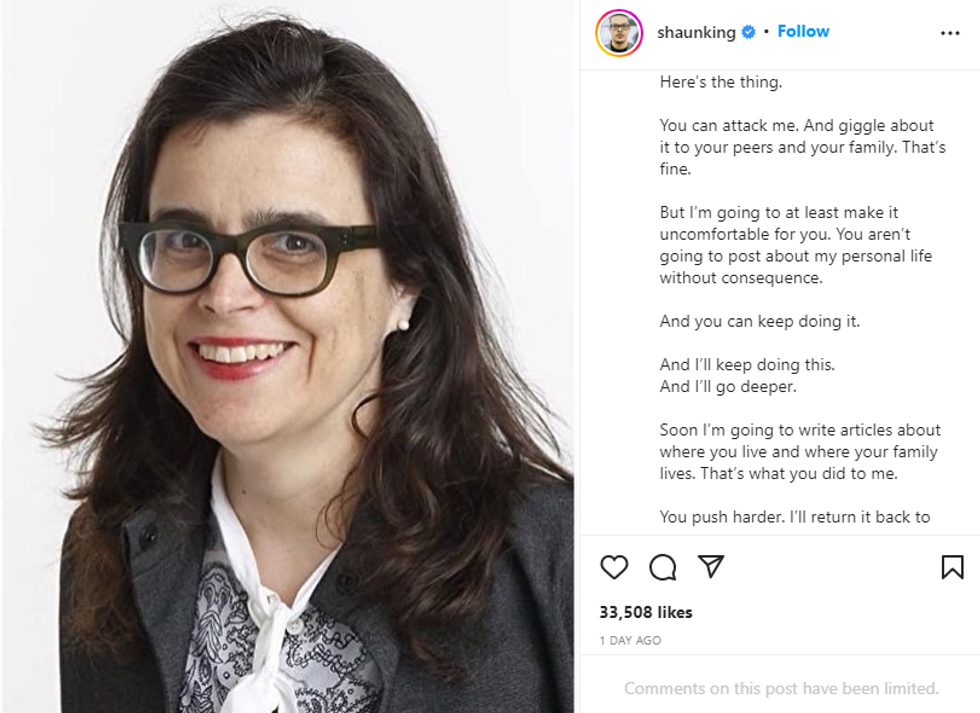Click the paragraph starting 'You can attack me'
Screen dimensions: 980x713
802,147
